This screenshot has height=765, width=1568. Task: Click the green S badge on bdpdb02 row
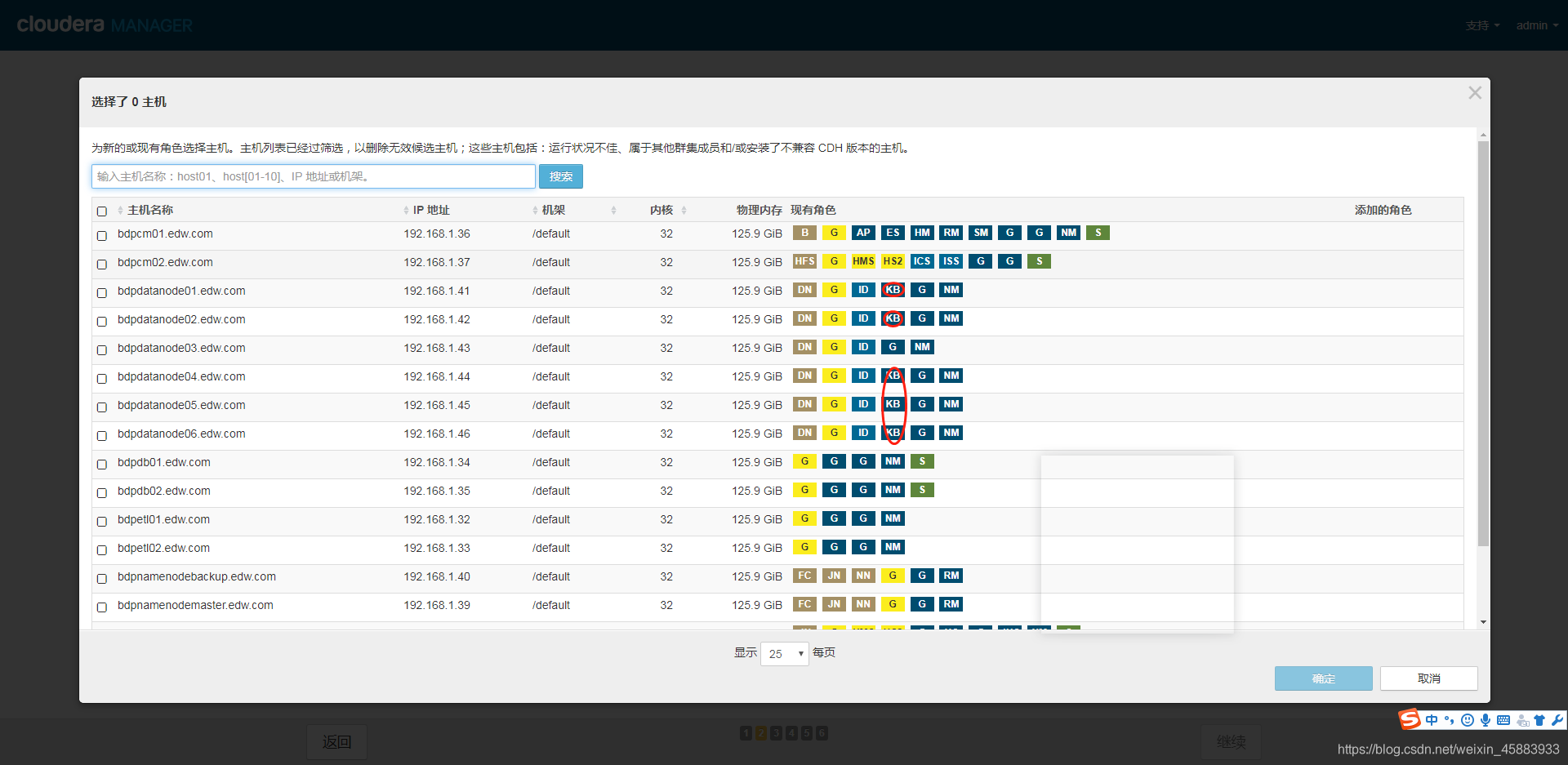(x=922, y=490)
